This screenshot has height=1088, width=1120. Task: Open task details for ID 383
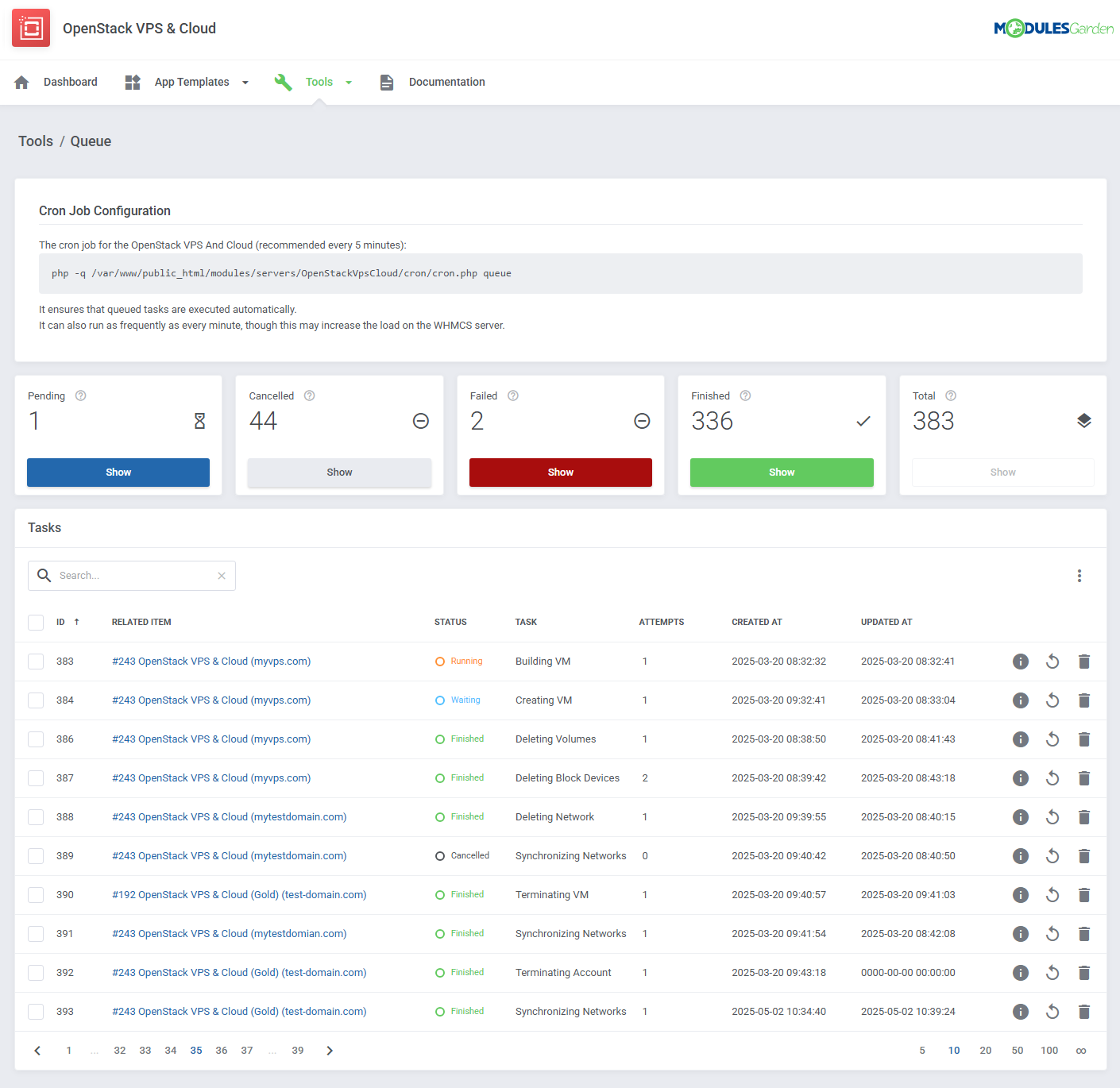(1020, 661)
